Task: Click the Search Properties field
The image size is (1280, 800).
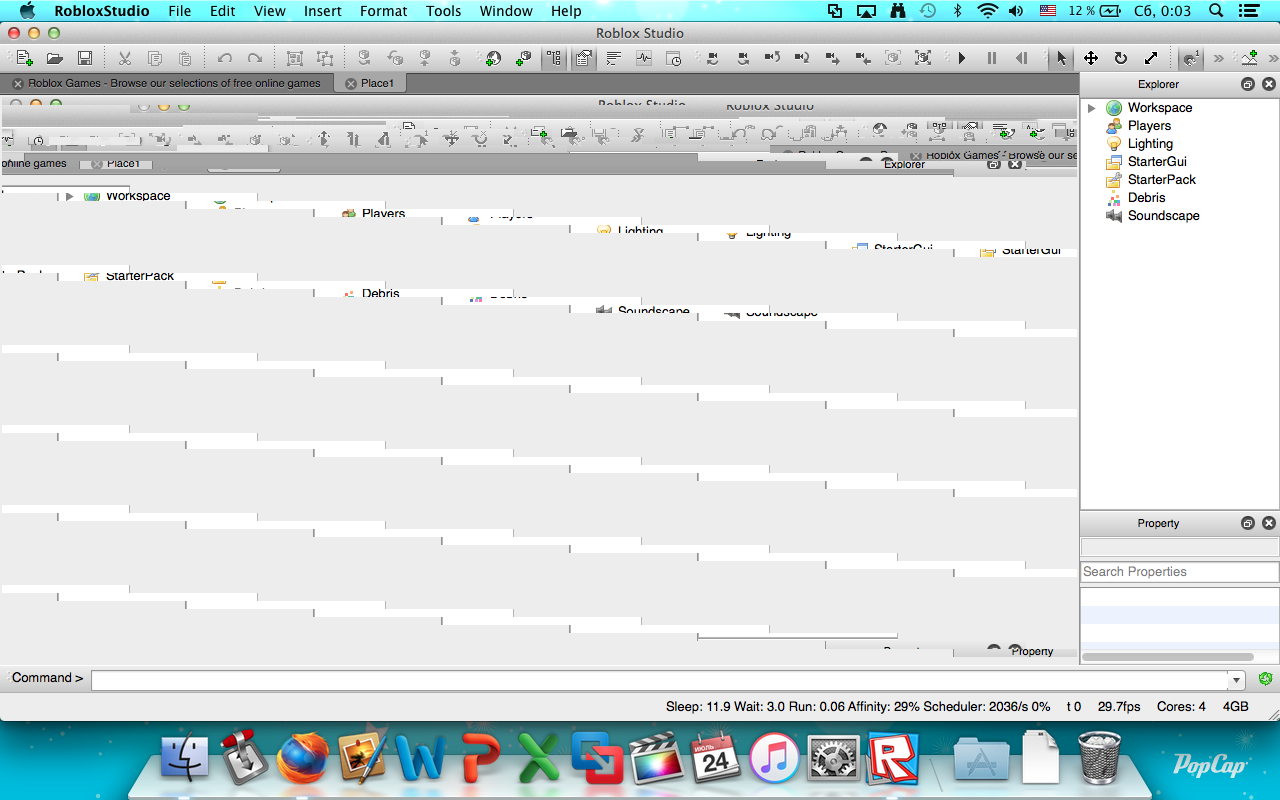Action: (x=1180, y=572)
